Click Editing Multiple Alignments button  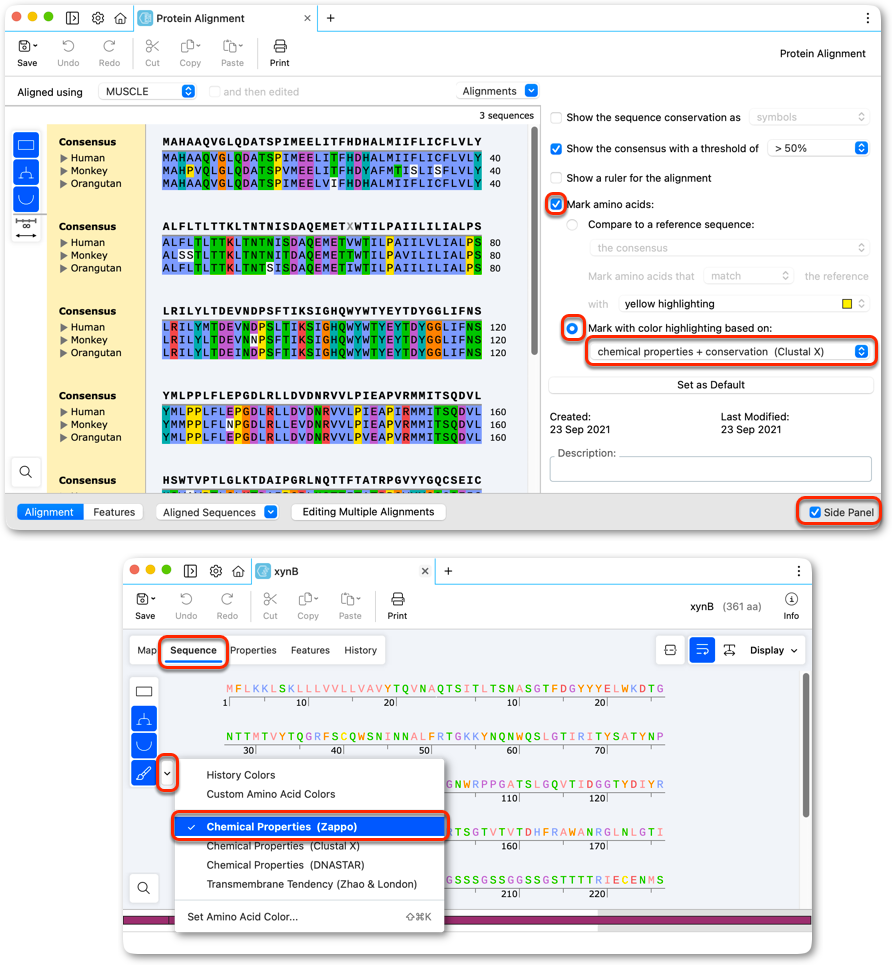coord(368,512)
